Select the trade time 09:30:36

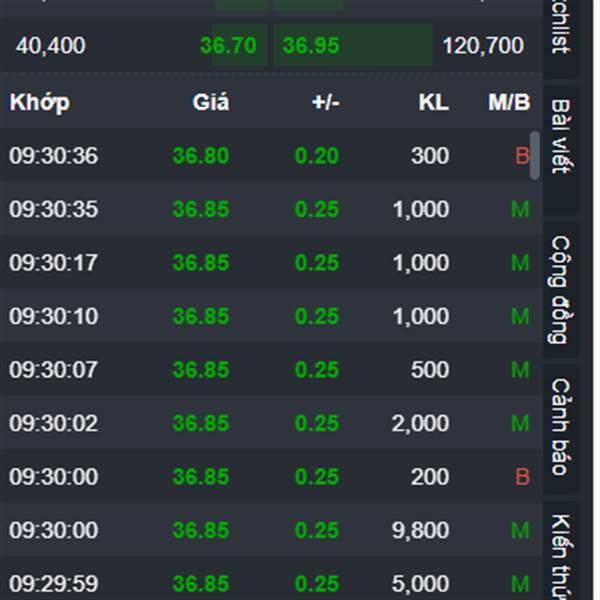coord(54,156)
